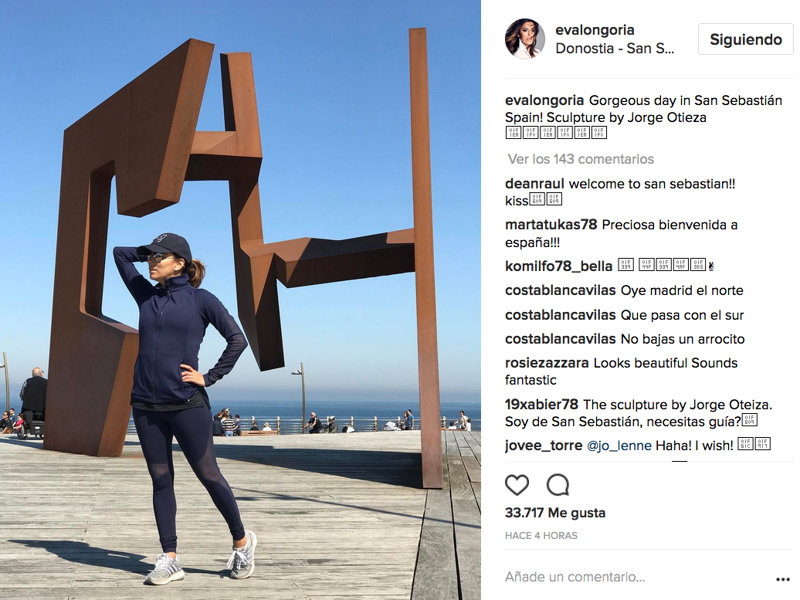The width and height of the screenshot is (800, 600).
Task: Visit martatukas78's profile
Action: coord(551,224)
